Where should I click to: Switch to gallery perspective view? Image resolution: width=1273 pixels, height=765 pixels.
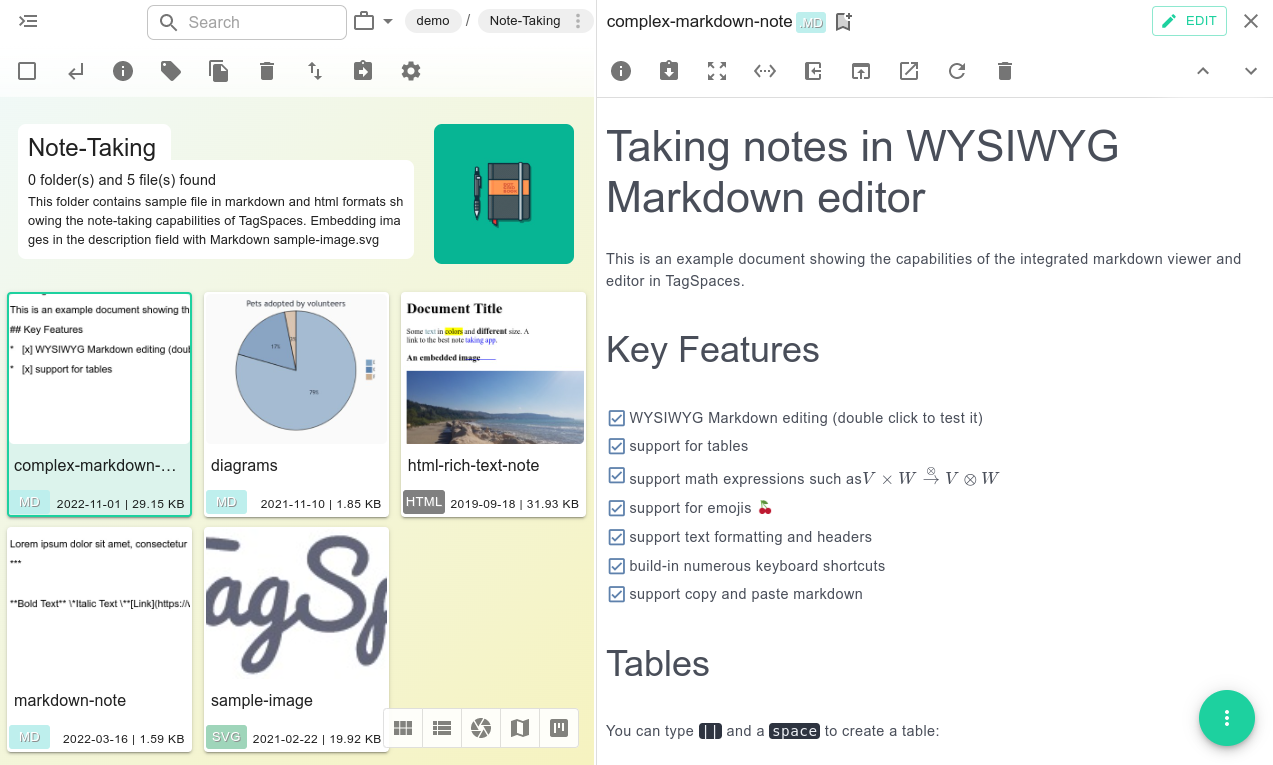pos(481,728)
